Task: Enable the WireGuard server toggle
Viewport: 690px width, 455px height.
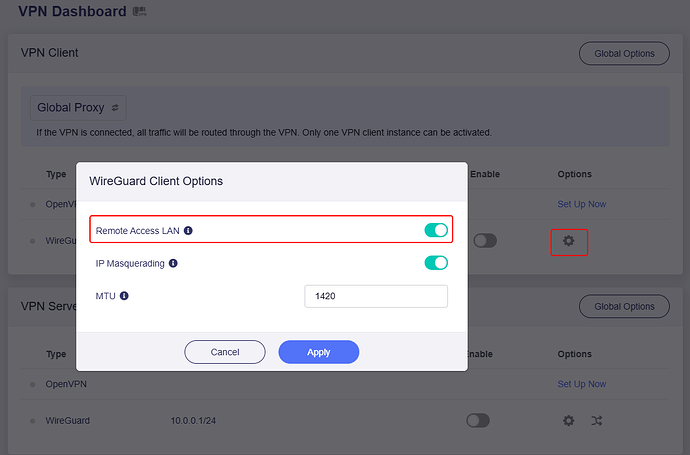Action: 478,421
